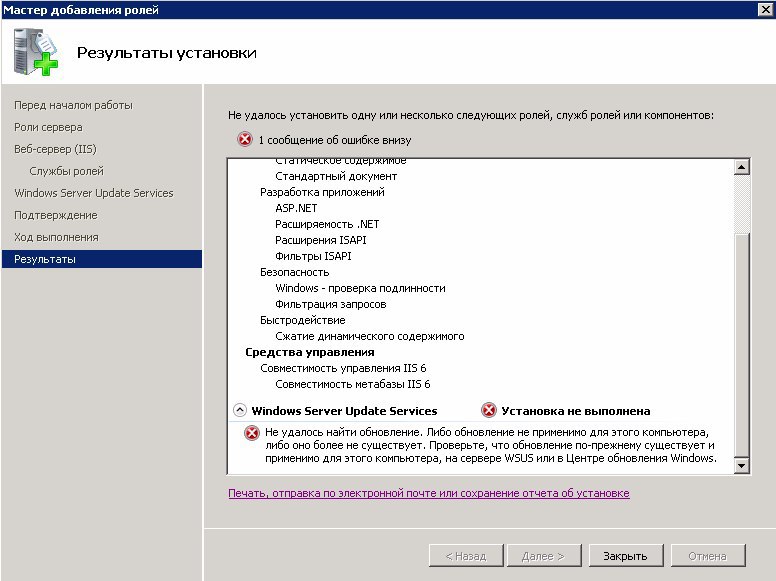The image size is (776, 581).
Task: Click the 'Отмена' button
Action: coord(708,556)
